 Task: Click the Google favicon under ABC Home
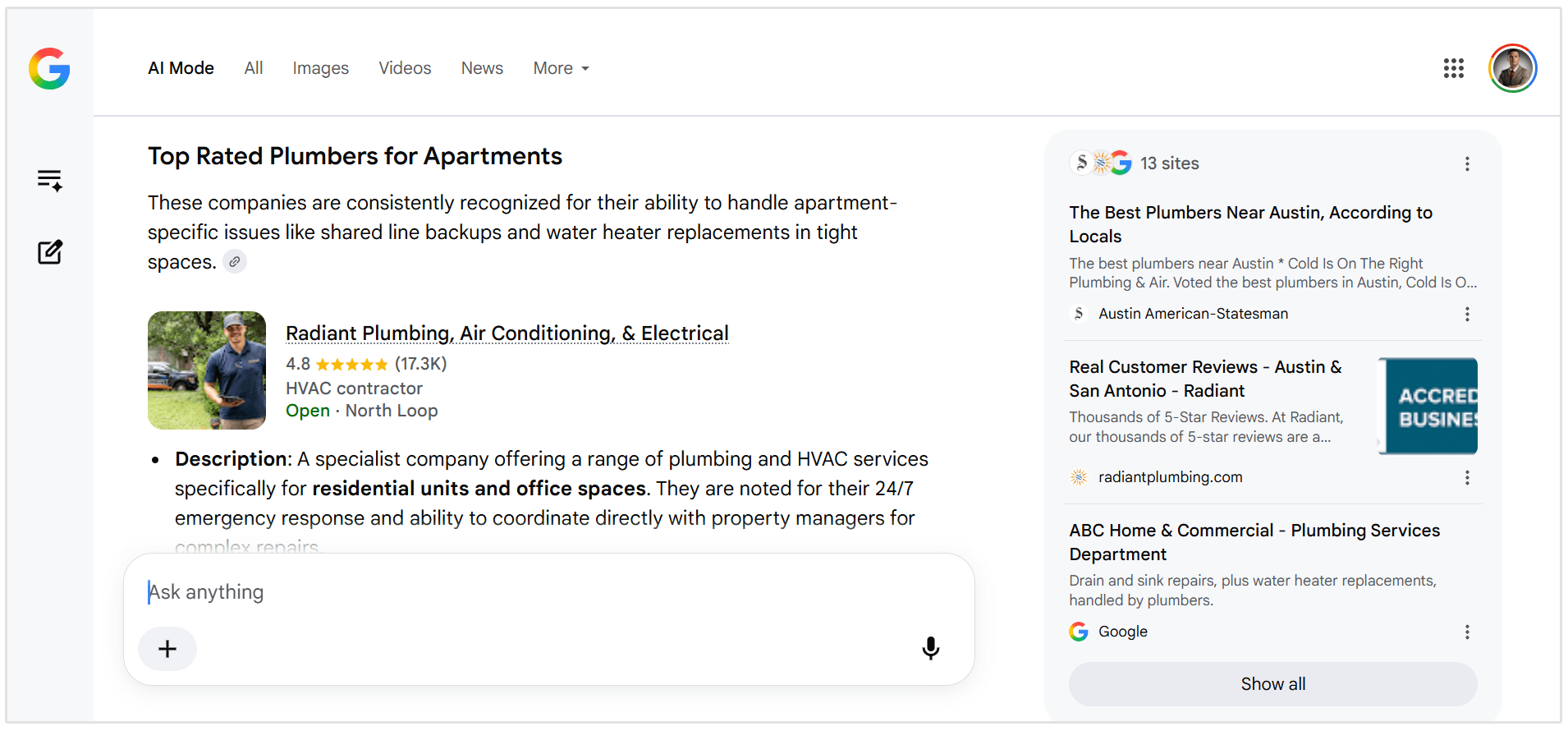1079,632
